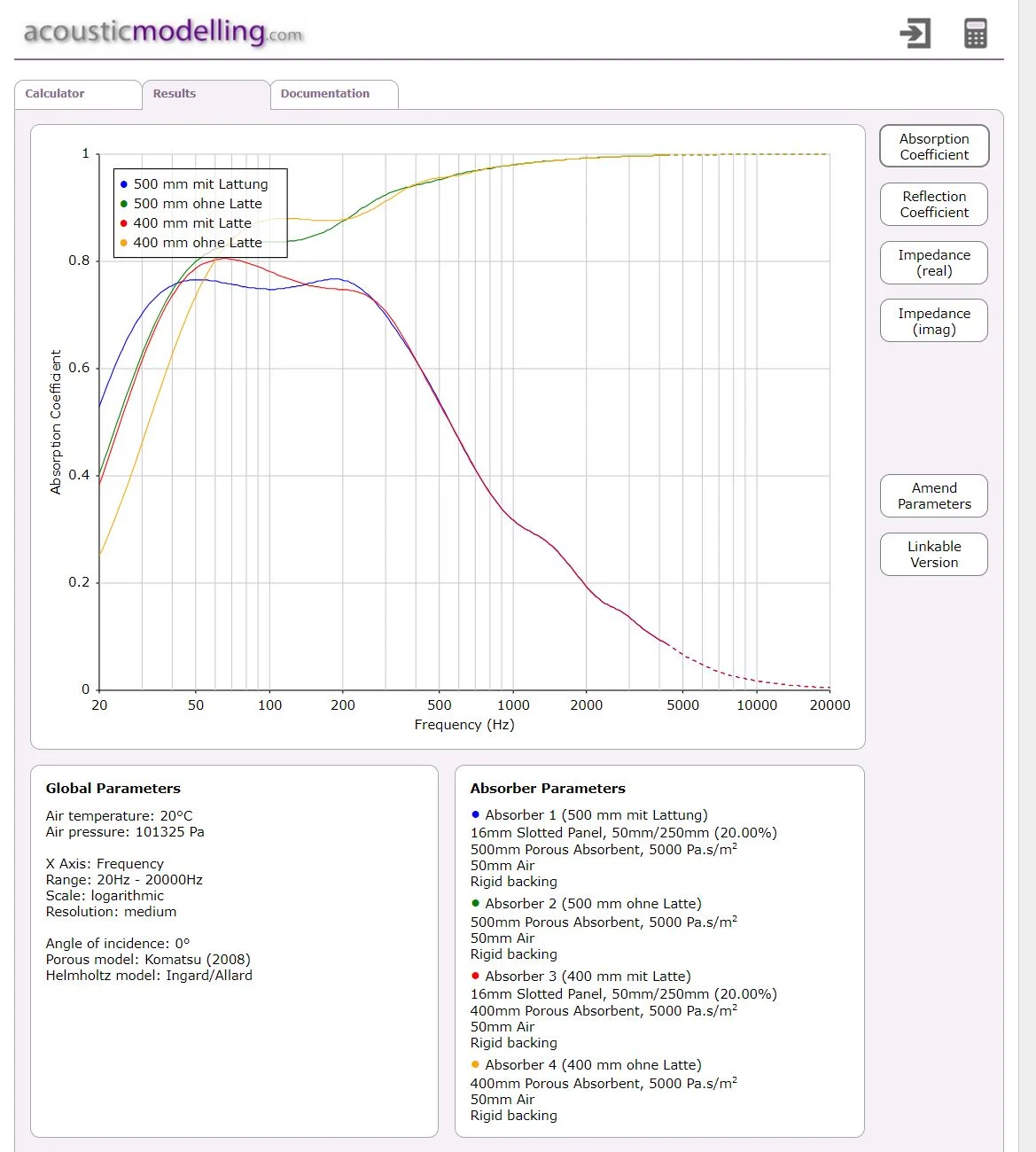1036x1152 pixels.
Task: Show the Reflection Coefficient graph
Action: coord(934,205)
